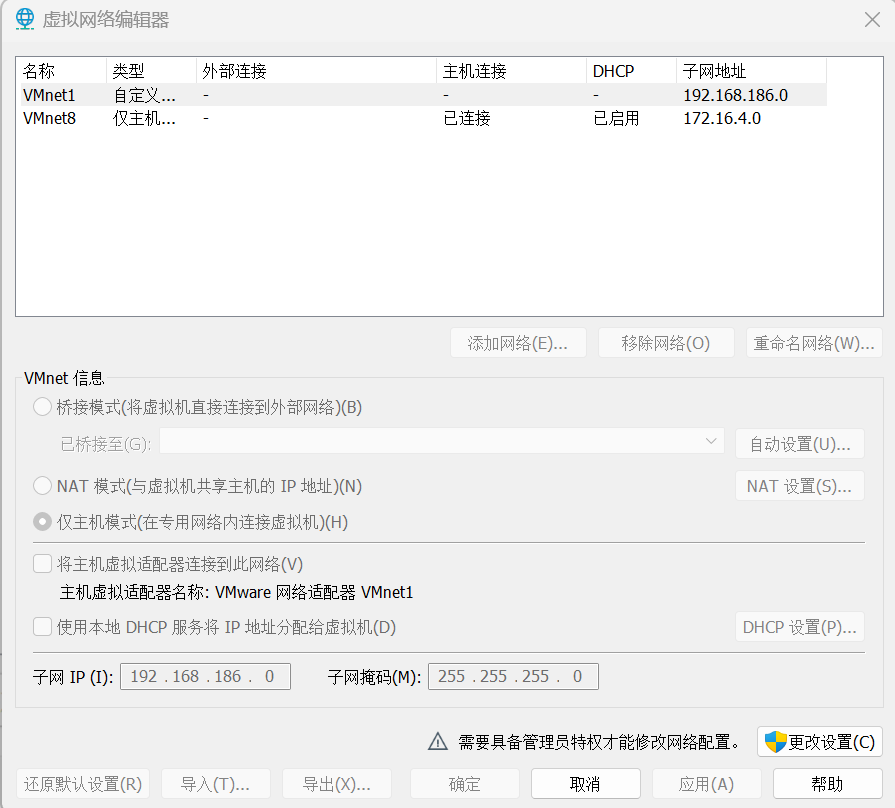
Task: Click the warning triangle icon
Action: (x=438, y=741)
